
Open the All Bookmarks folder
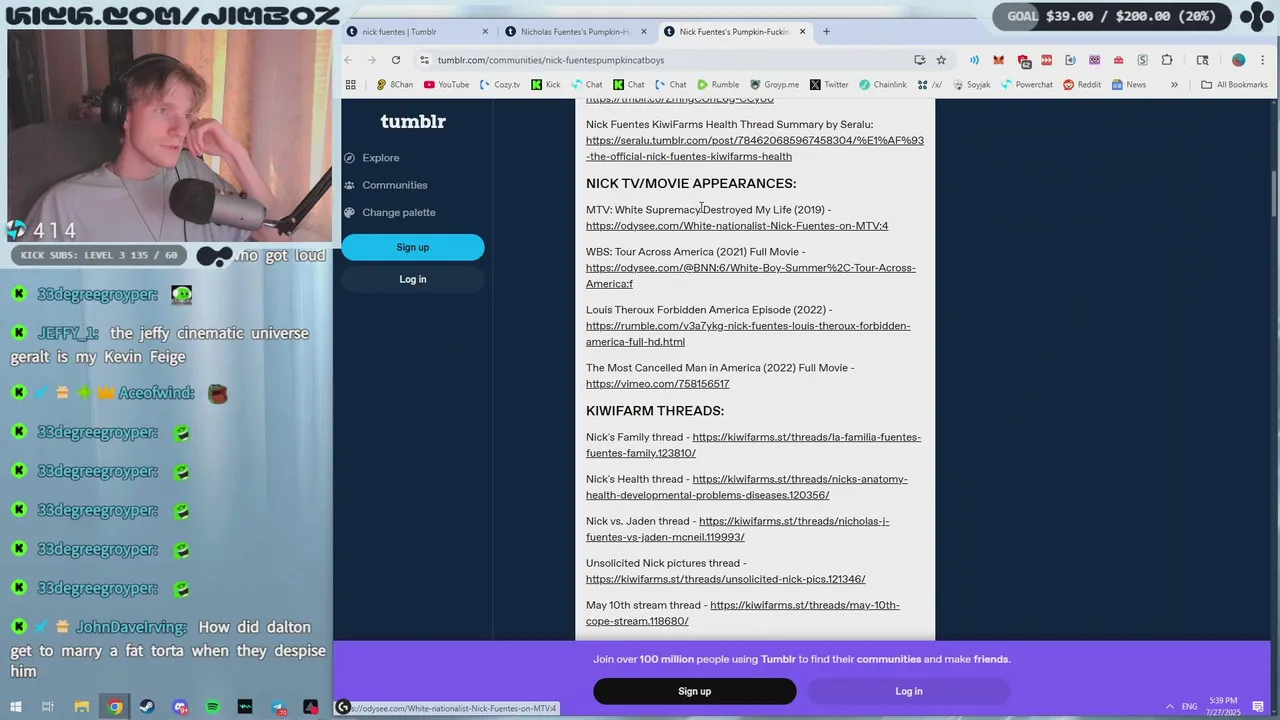click(1234, 85)
